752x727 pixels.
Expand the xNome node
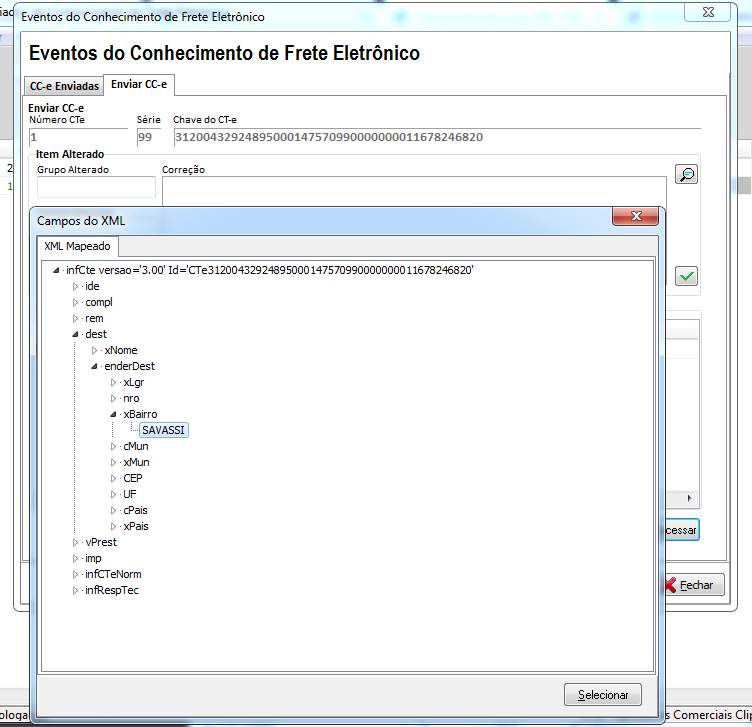[94, 351]
